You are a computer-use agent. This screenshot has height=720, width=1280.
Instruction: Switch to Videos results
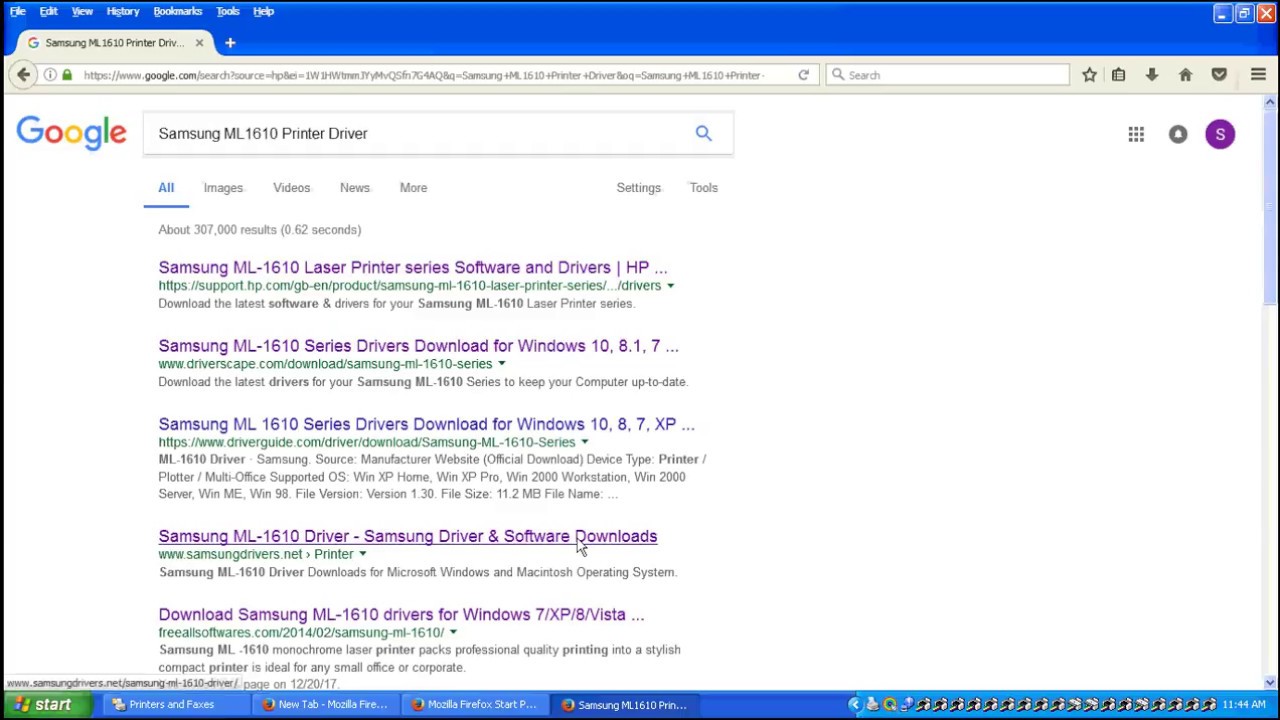click(292, 188)
